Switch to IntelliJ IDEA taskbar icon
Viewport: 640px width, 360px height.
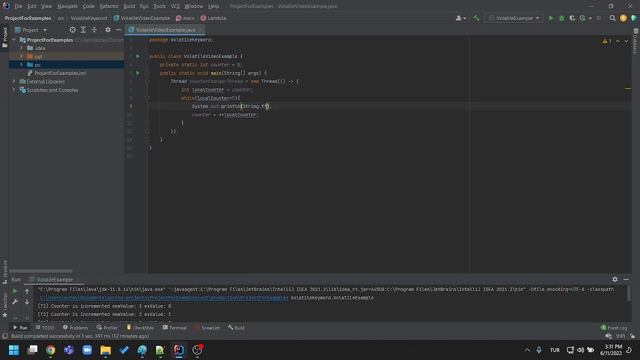tap(179, 350)
